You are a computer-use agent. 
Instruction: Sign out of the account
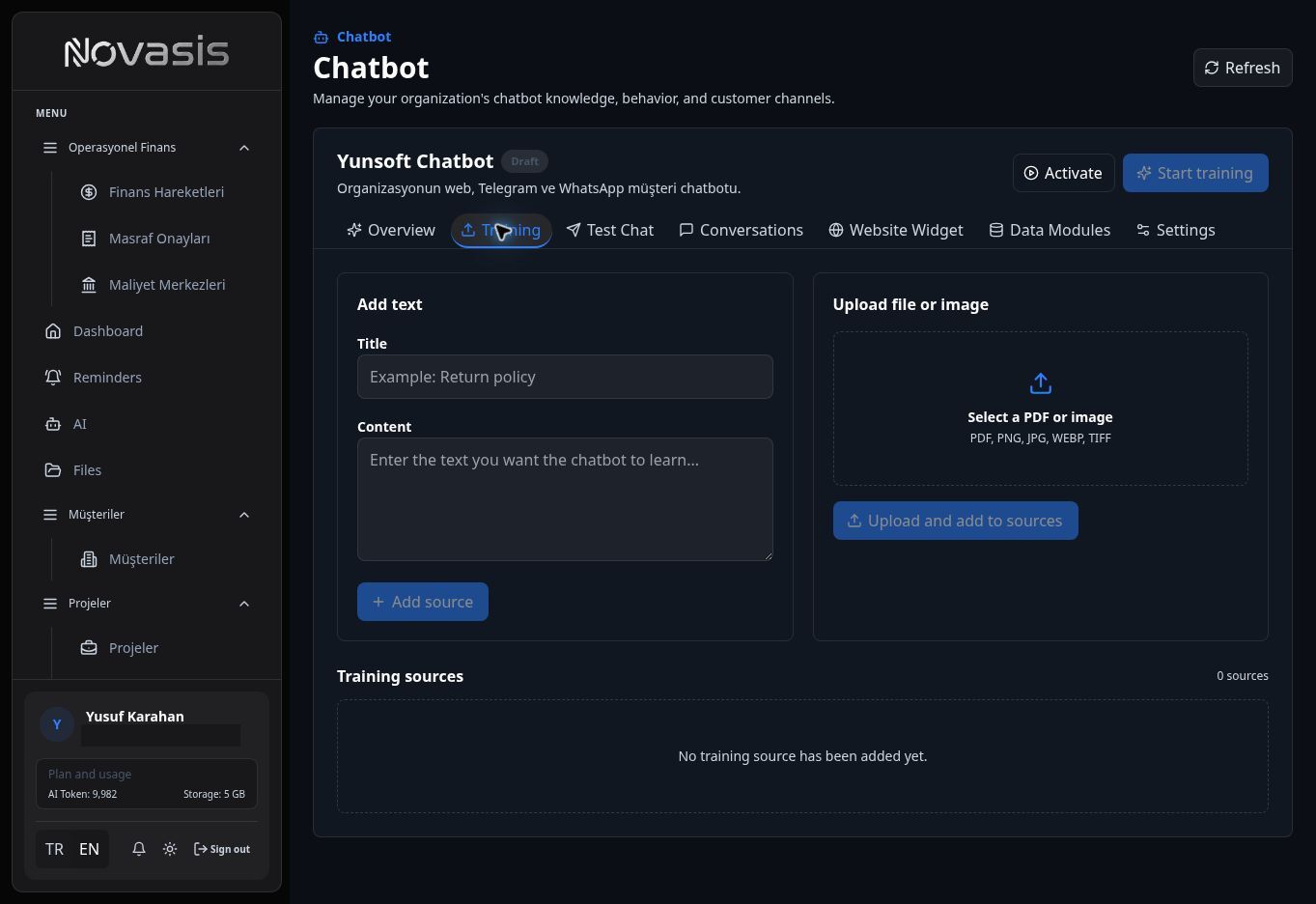click(x=222, y=849)
